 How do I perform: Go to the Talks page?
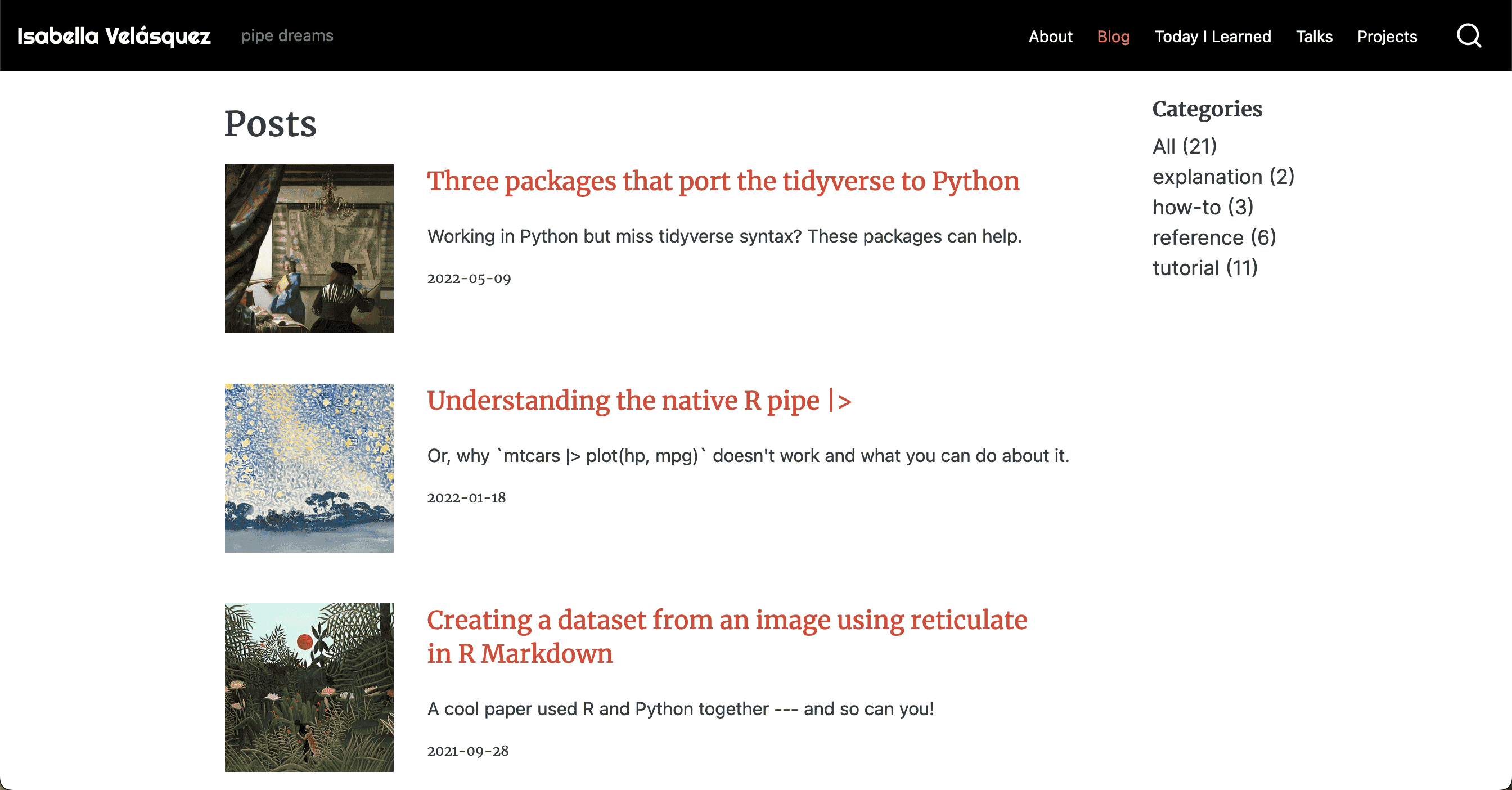[1314, 37]
